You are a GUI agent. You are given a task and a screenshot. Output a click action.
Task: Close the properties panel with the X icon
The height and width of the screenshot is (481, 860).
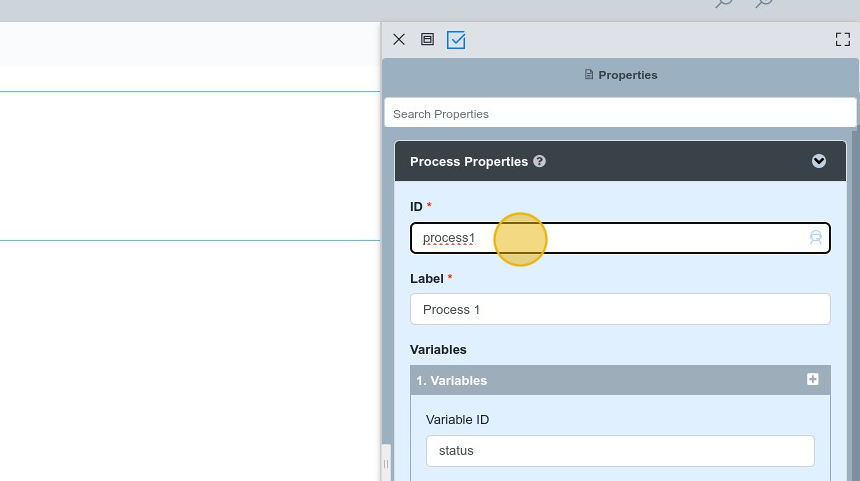click(x=399, y=39)
